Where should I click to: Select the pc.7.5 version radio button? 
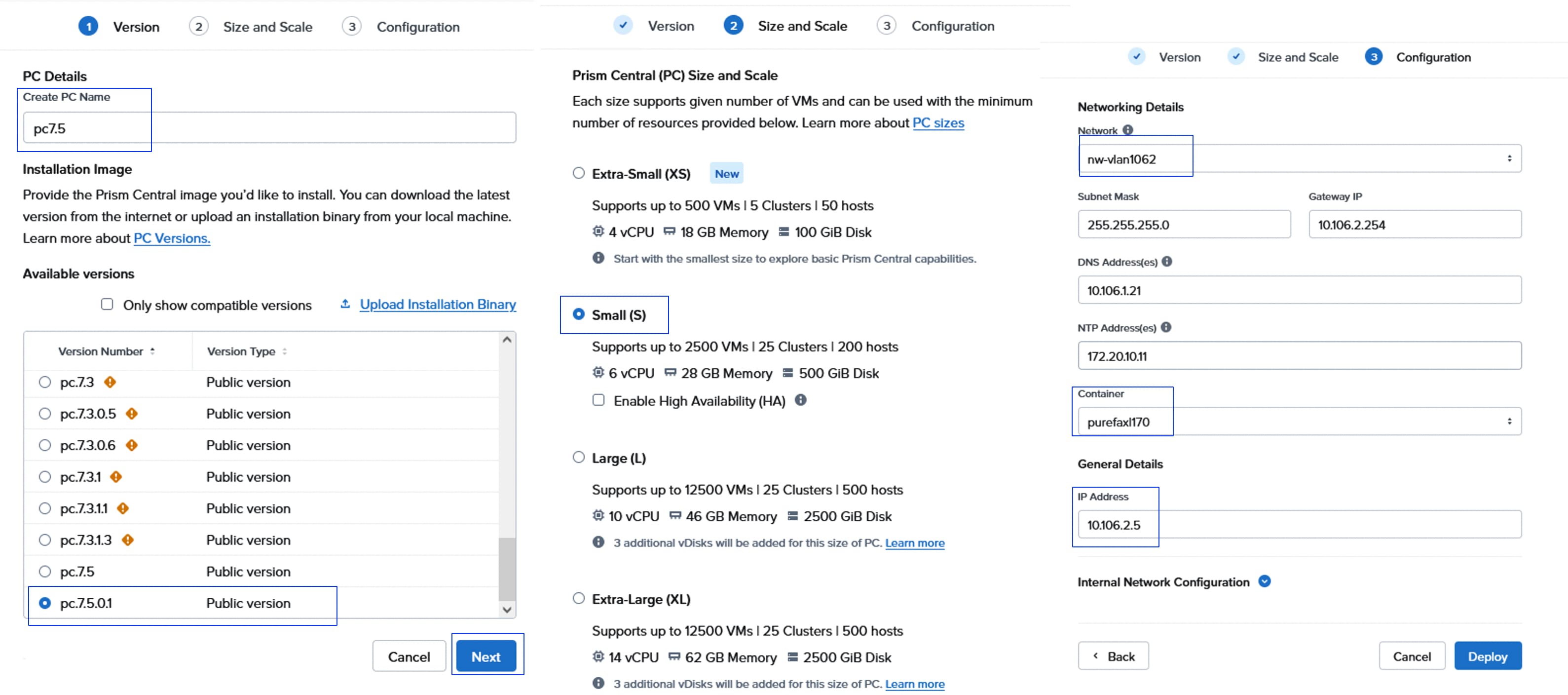44,571
